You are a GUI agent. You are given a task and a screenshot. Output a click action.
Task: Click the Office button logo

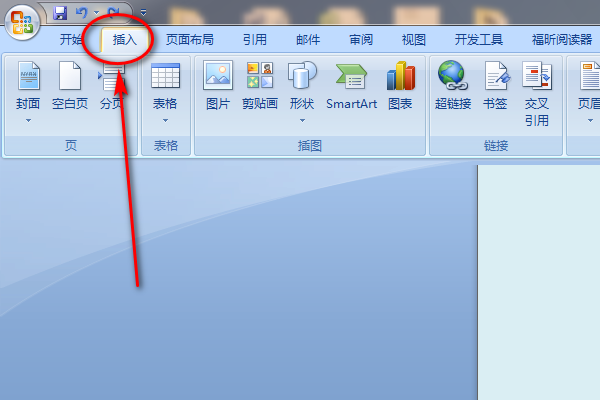tap(22, 22)
